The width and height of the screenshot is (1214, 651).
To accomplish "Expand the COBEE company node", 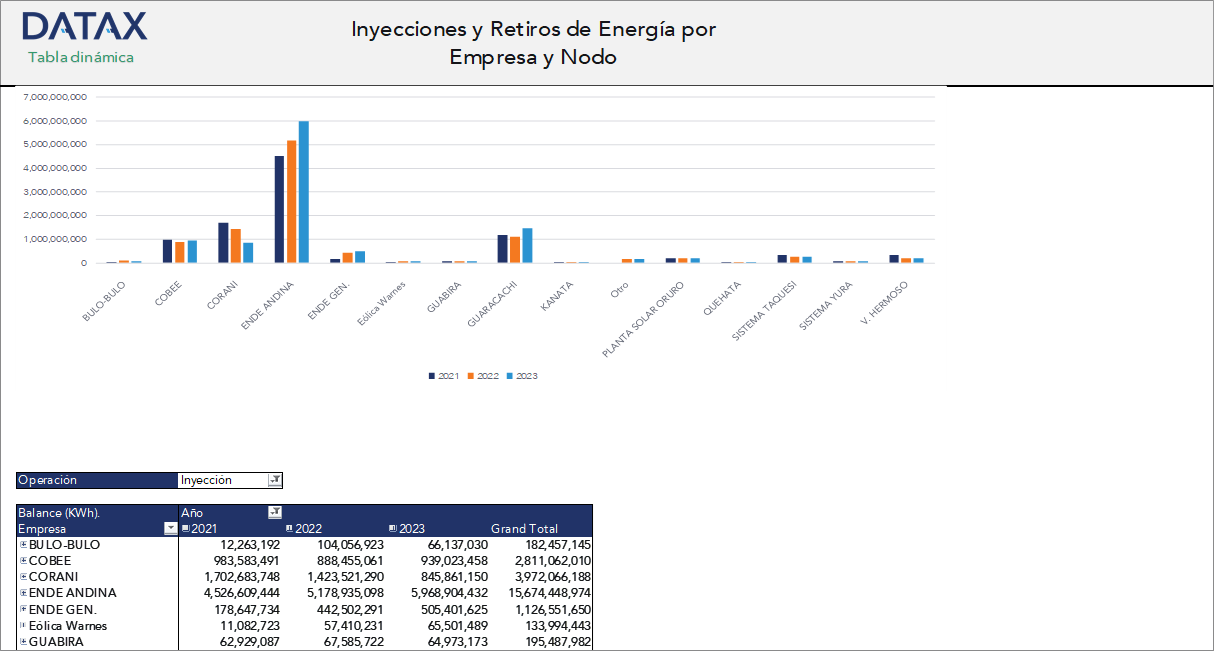I will point(24,560).
